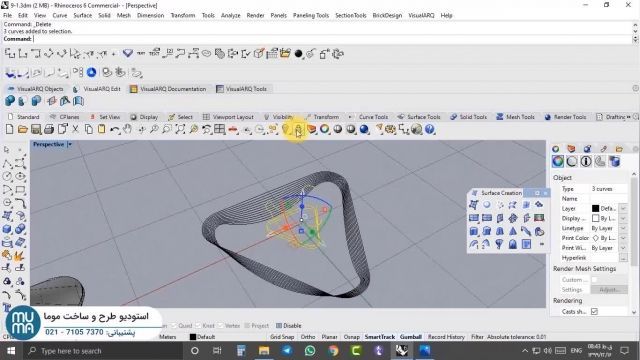Viewport: 640px width, 360px height.
Task: Click Extrude curve icon in Surface Creation
Action: pos(473,231)
